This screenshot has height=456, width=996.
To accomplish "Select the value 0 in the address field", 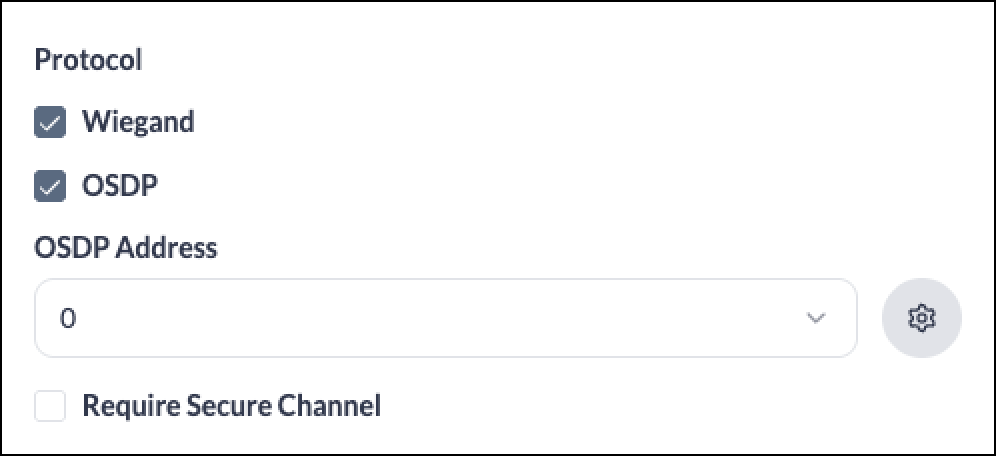I will [67, 318].
